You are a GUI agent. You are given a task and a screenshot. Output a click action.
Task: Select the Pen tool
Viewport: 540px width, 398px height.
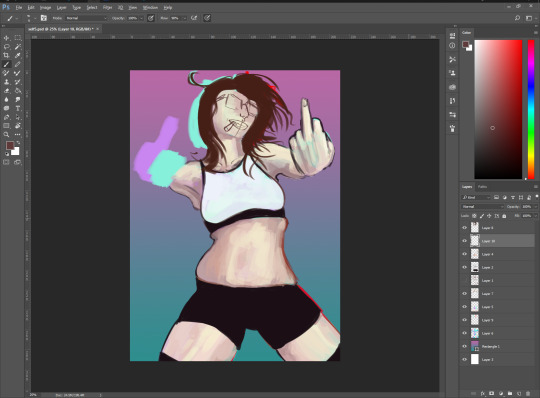[7, 117]
